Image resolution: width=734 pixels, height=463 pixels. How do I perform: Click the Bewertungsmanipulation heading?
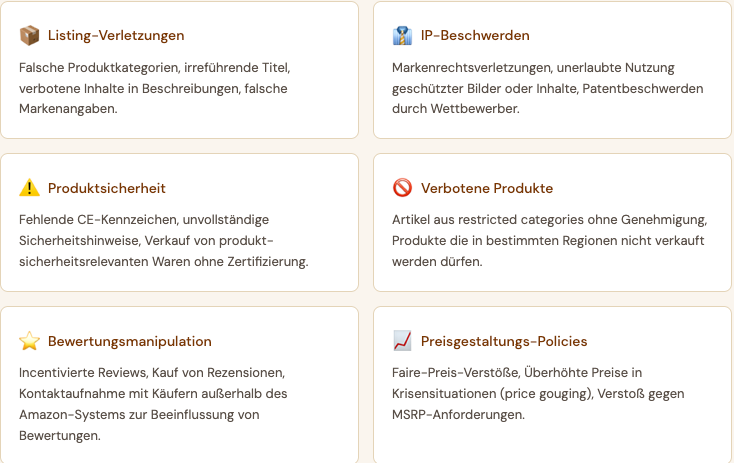click(130, 341)
